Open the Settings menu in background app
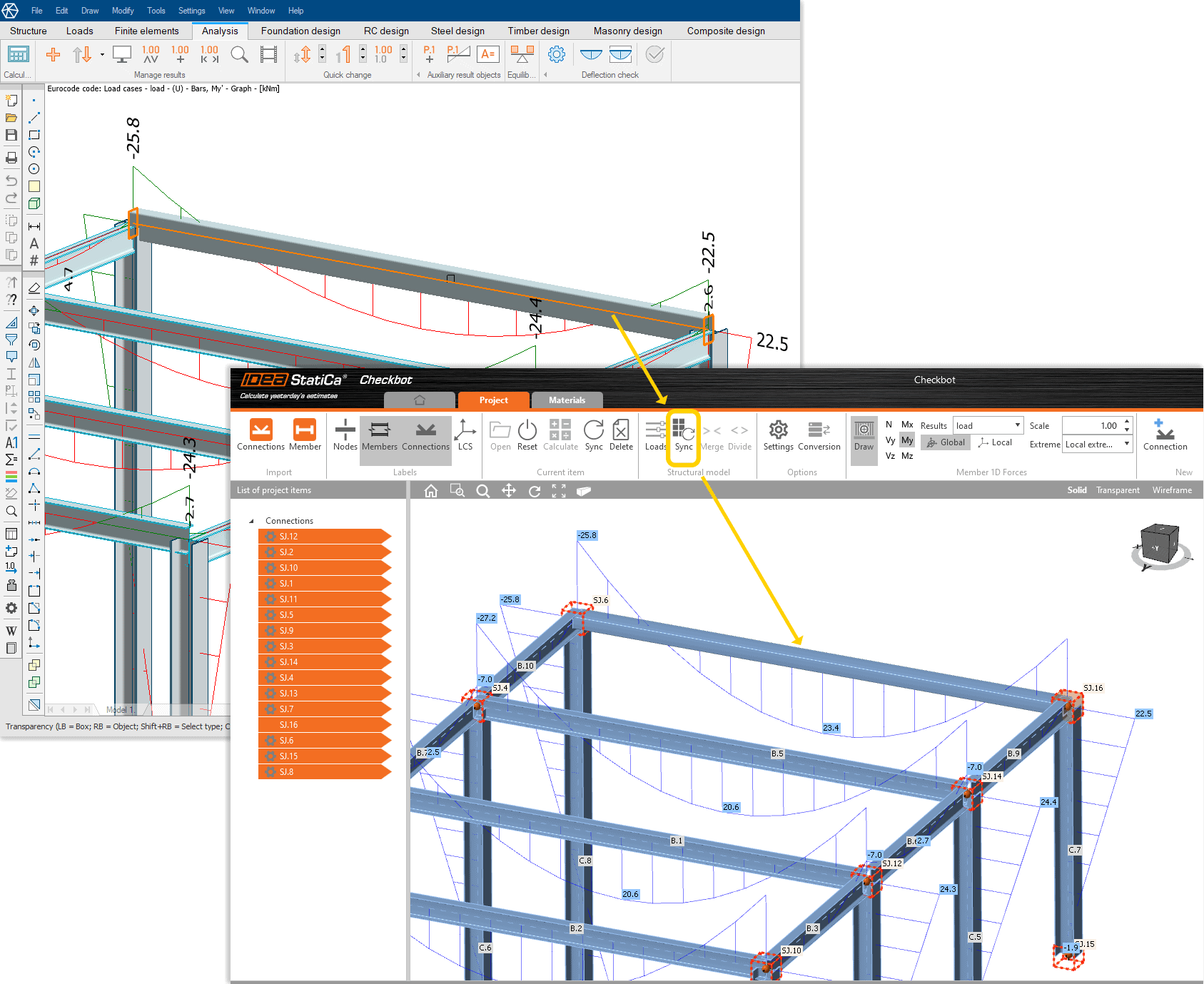Screen dimensions: 1204x984 pos(191,11)
